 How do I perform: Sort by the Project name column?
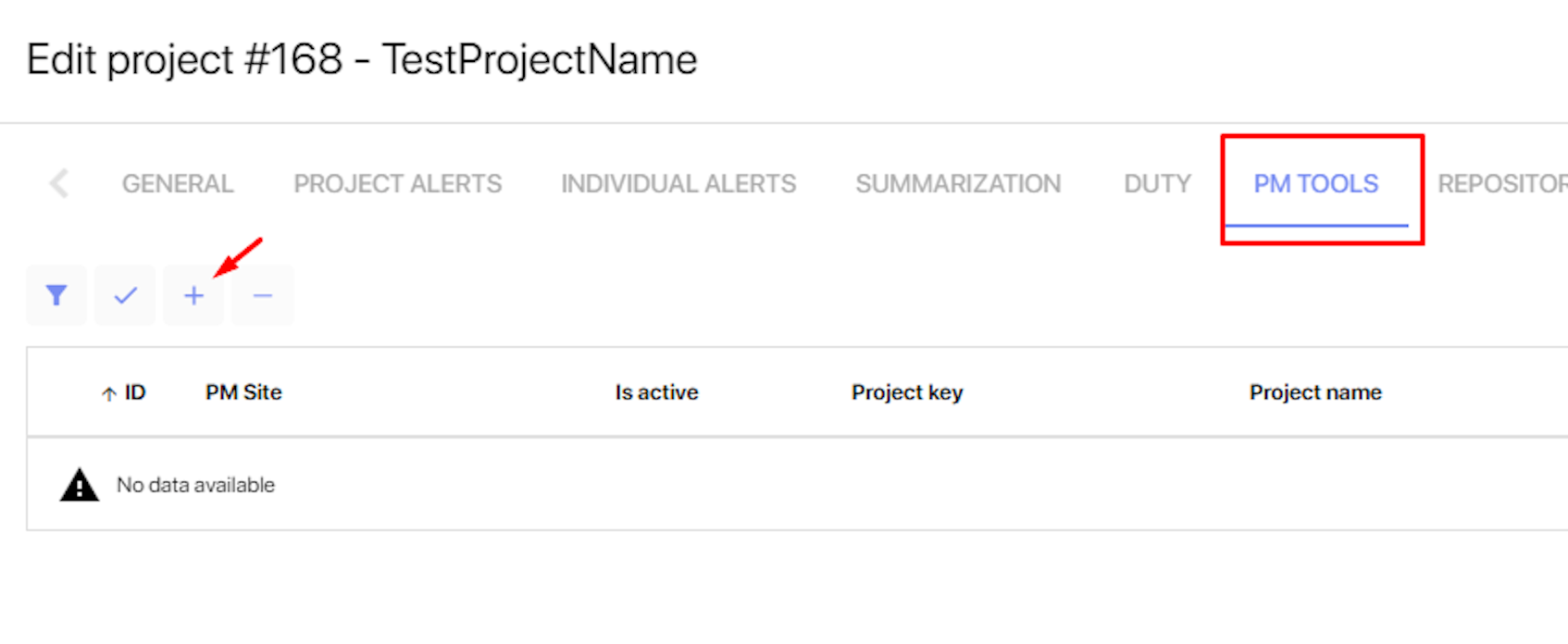tap(1315, 392)
